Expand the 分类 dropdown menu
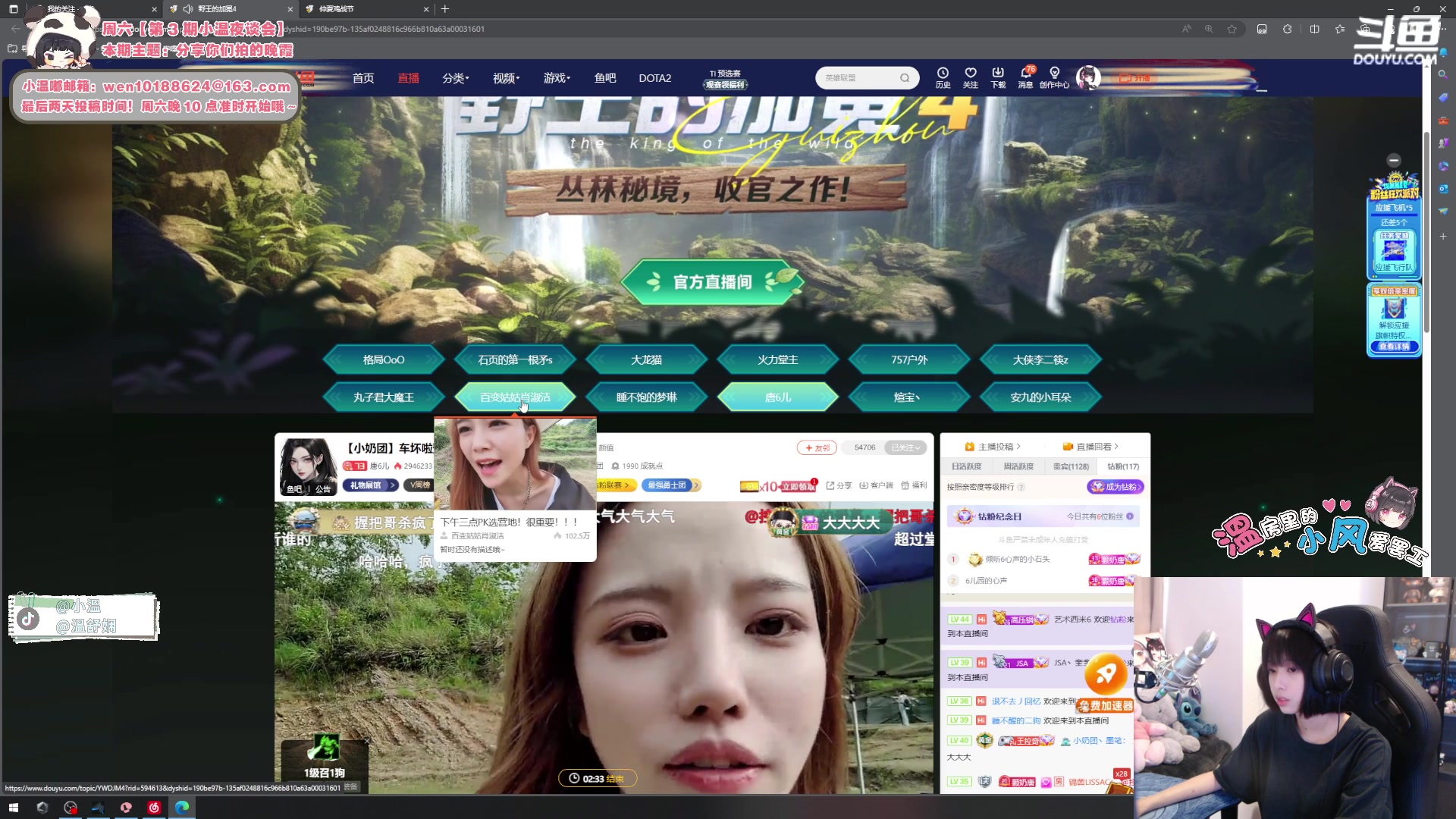Image resolution: width=1456 pixels, height=819 pixels. 456,78
